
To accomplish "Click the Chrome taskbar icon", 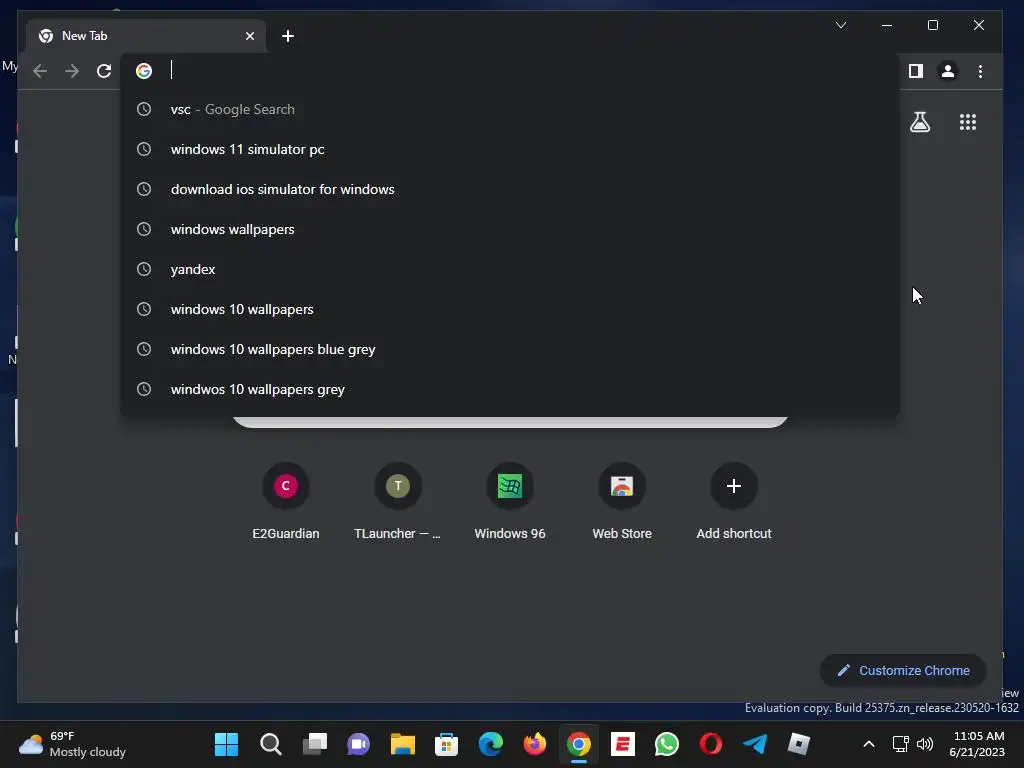I will (579, 744).
